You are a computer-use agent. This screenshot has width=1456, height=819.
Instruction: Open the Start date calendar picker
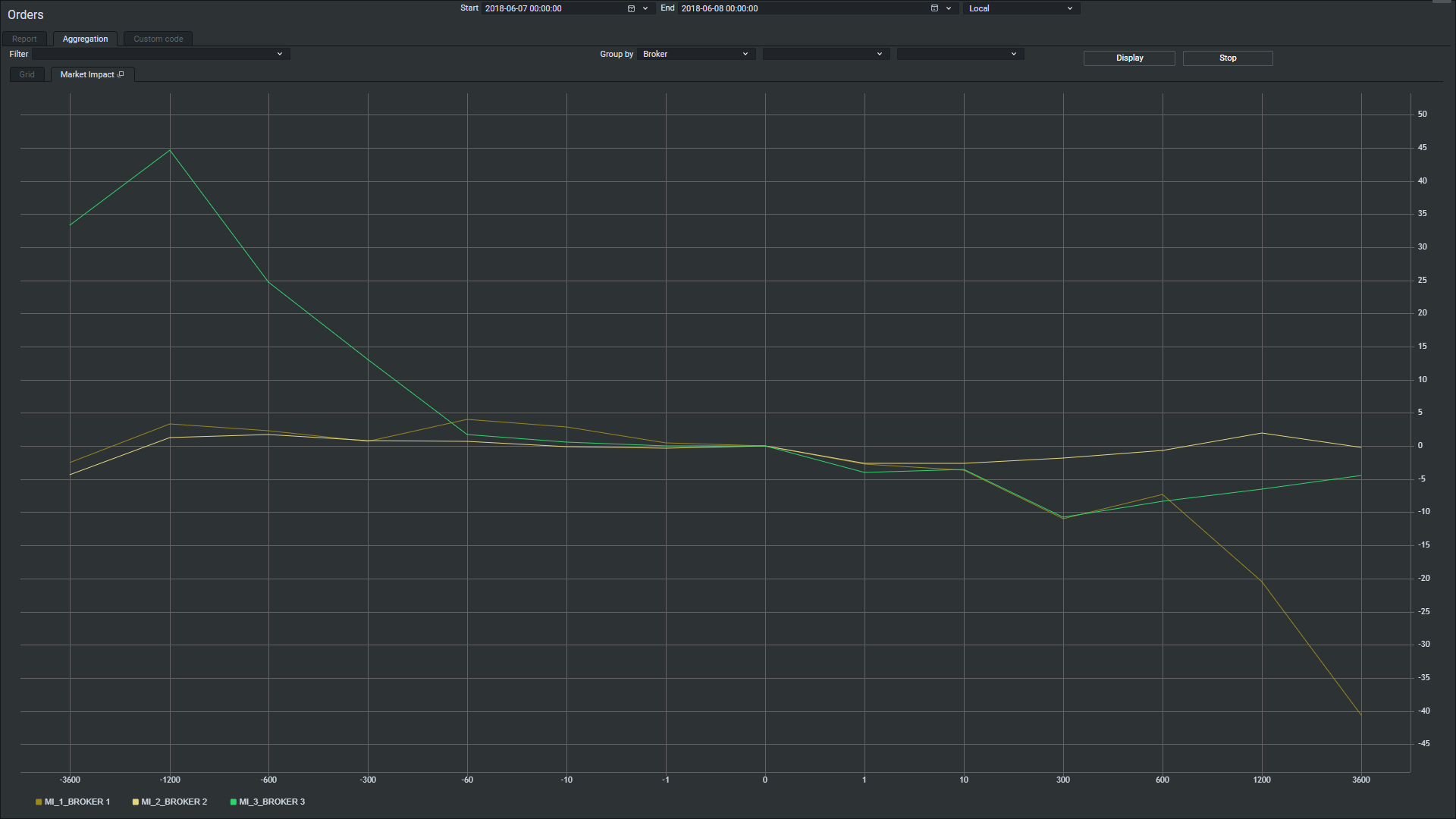coord(631,8)
